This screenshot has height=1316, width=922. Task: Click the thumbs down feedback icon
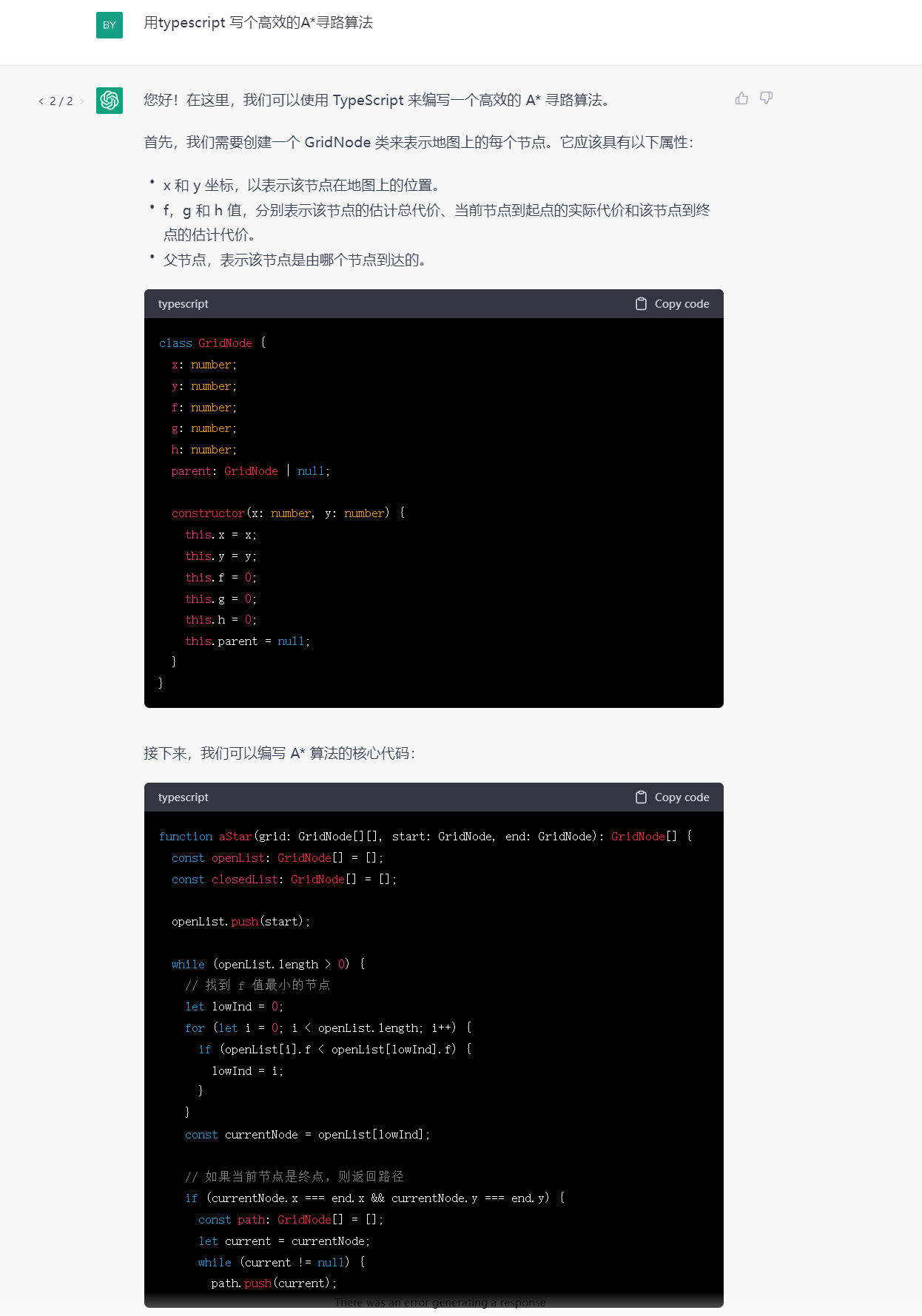click(767, 98)
